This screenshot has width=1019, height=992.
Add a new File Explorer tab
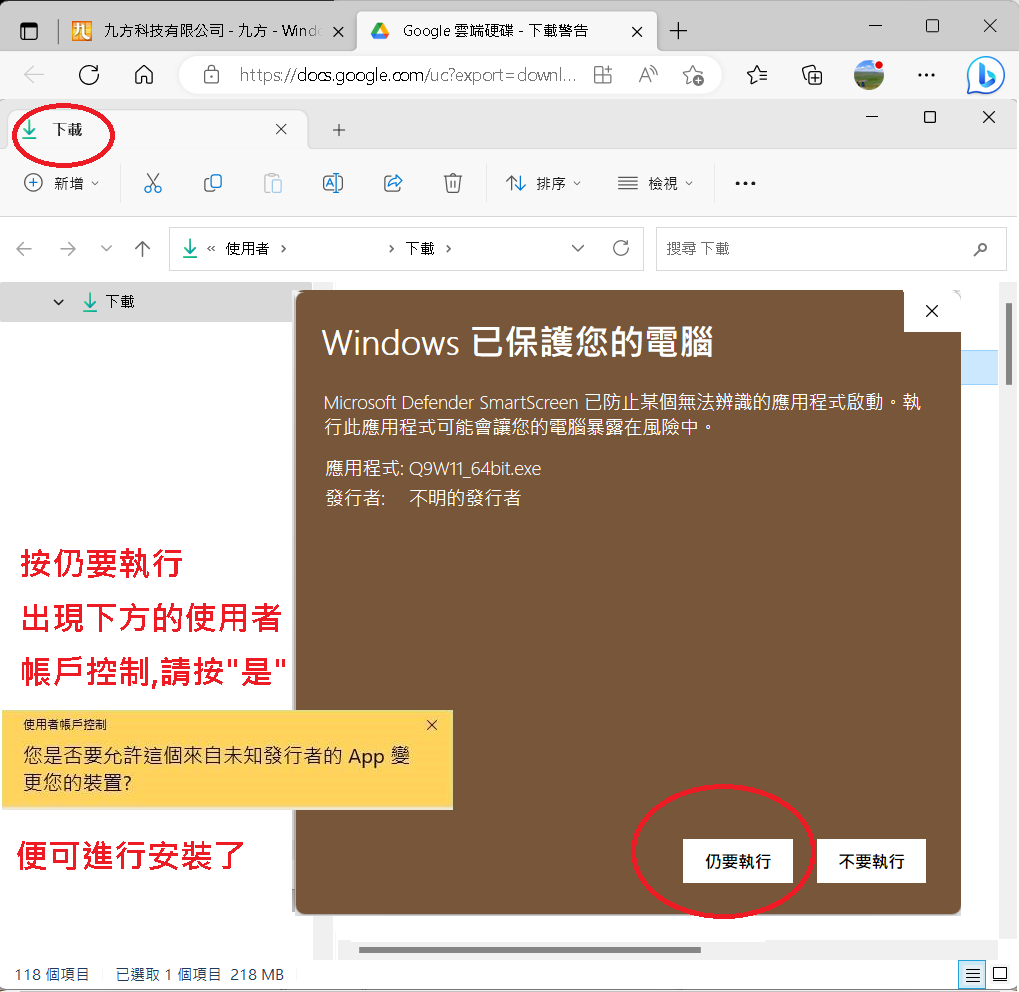(339, 130)
